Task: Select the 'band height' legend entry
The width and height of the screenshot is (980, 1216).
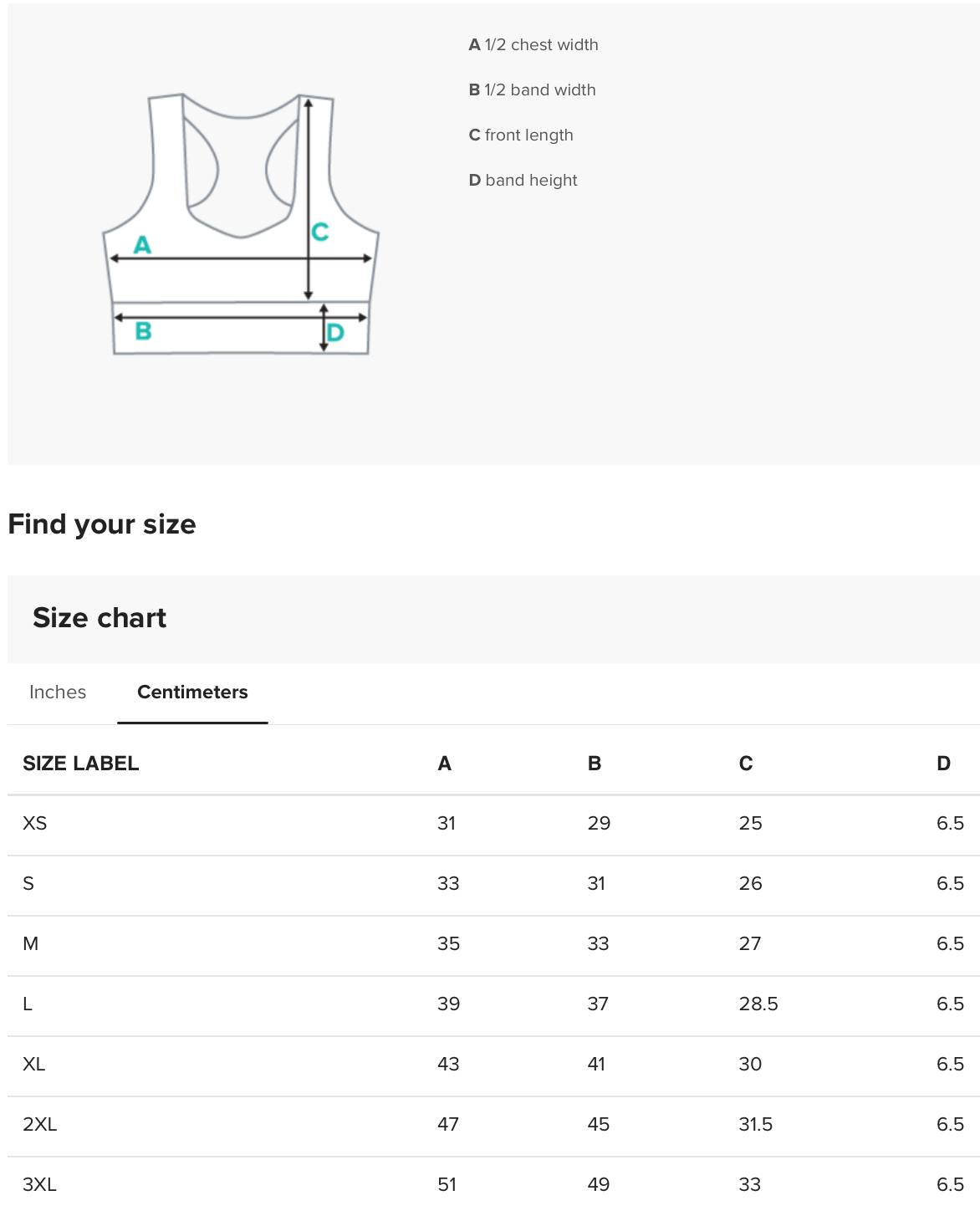Action: pos(523,181)
